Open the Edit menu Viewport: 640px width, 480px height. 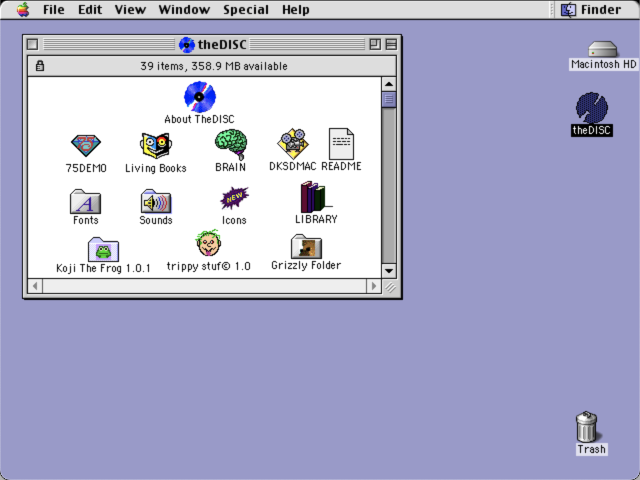click(x=90, y=9)
